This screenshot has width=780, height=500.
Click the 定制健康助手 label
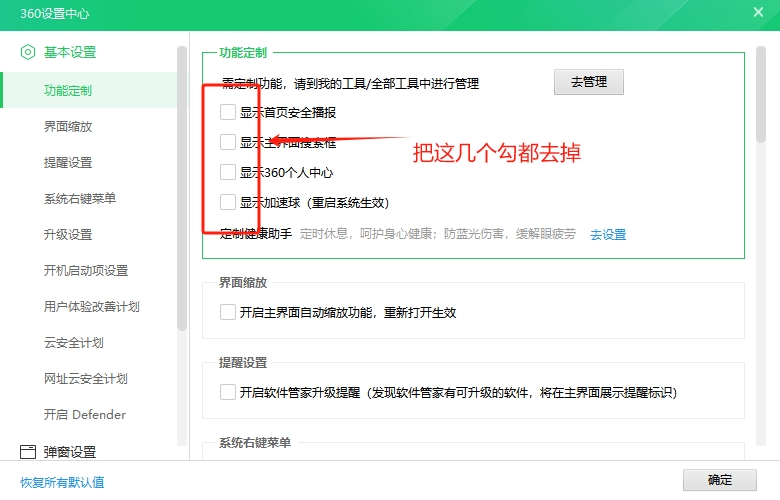click(x=256, y=233)
